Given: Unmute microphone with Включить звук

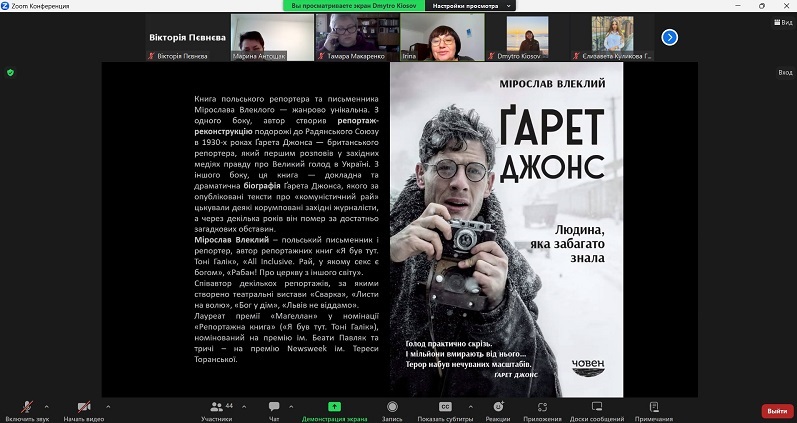Looking at the screenshot, I should pyautogui.click(x=27, y=411).
